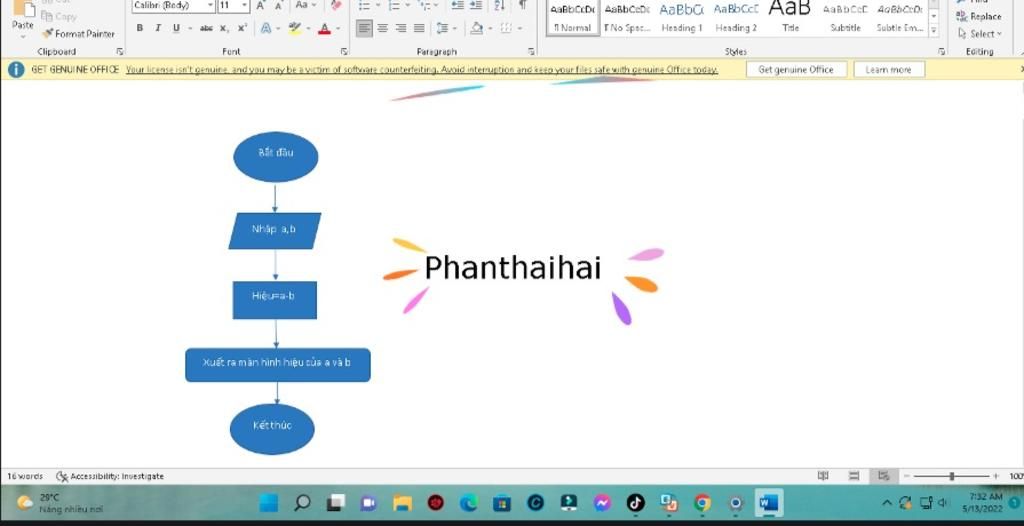Screen dimensions: 1024x526
Task: Open taskbar Search magnifier
Action: 302,502
